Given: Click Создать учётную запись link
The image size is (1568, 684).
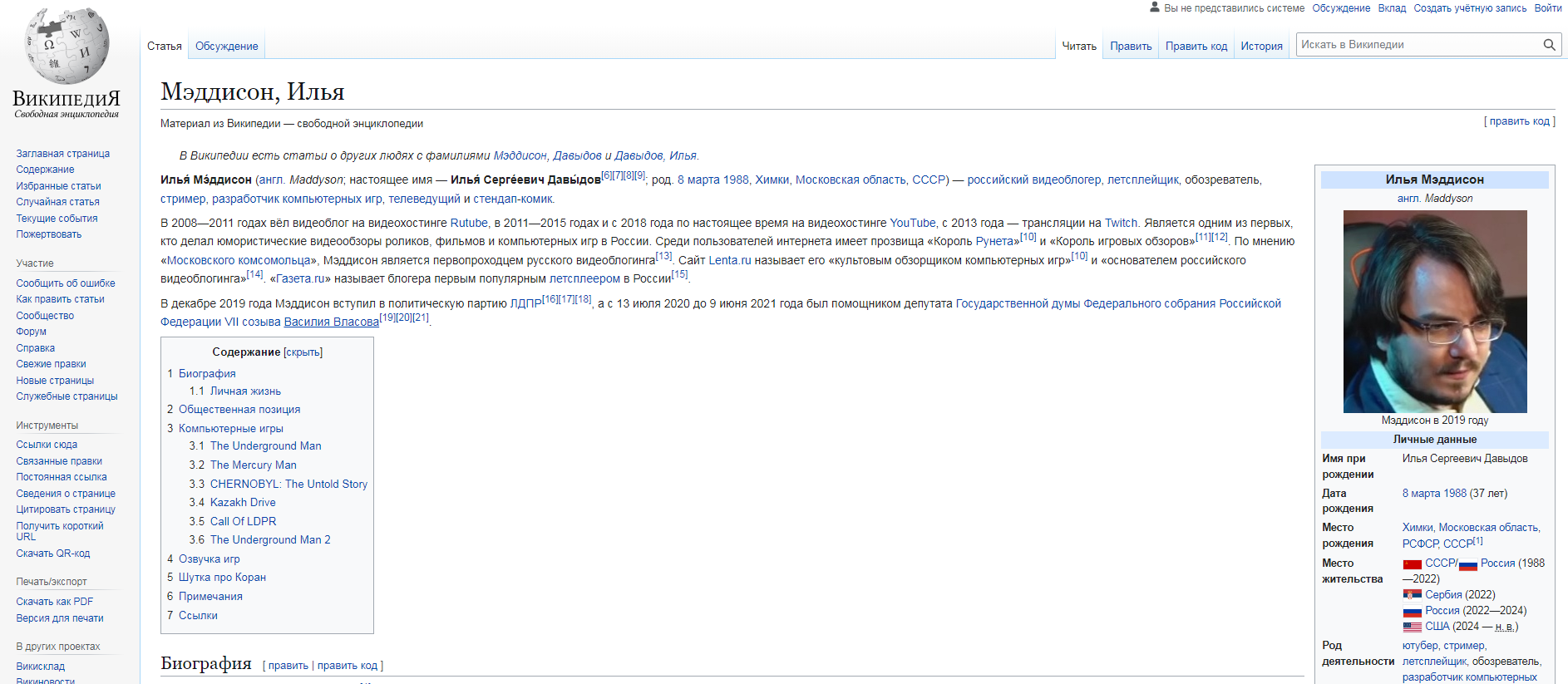Looking at the screenshot, I should [1470, 8].
